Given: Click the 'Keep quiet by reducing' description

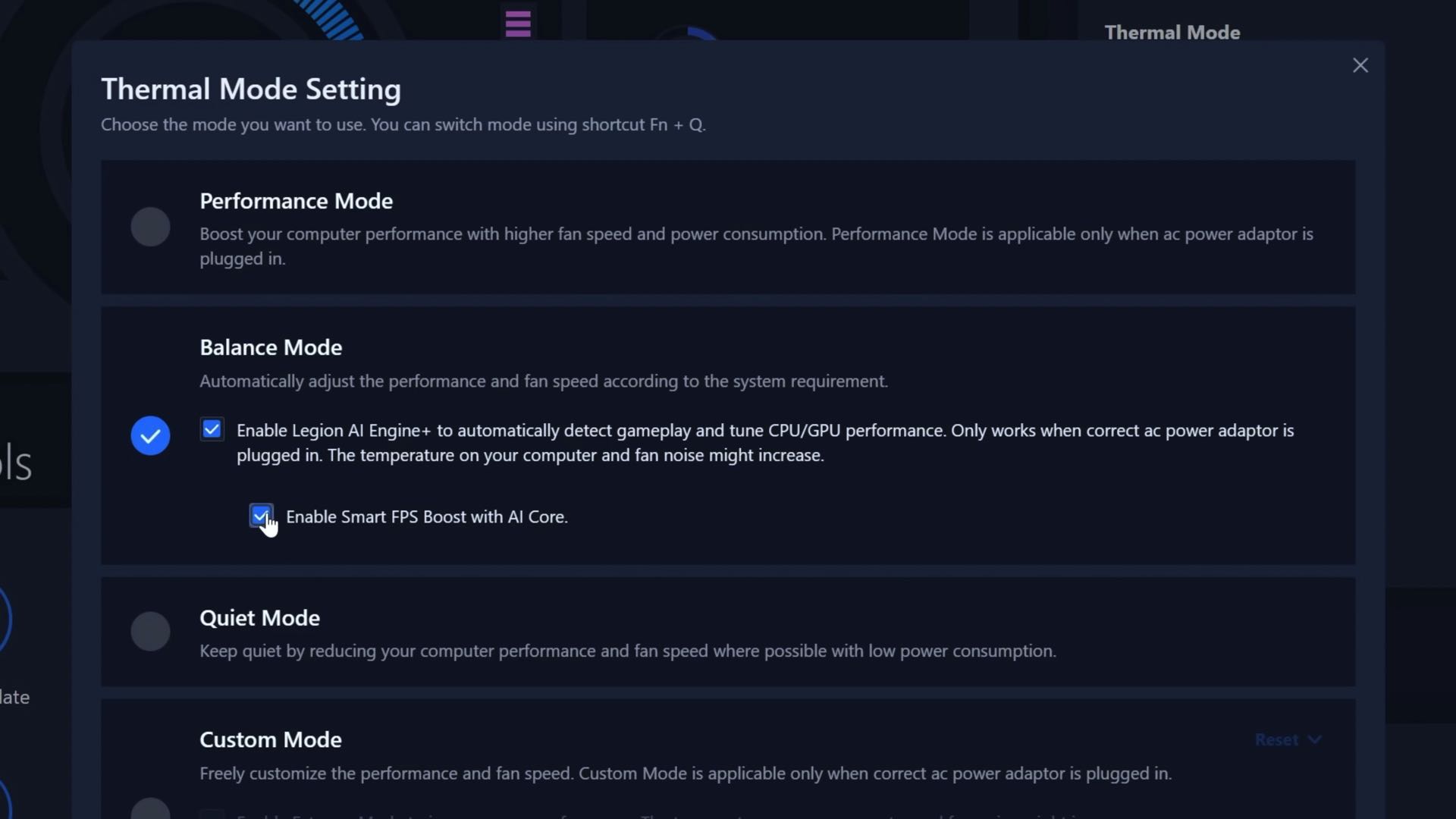Looking at the screenshot, I should (x=628, y=651).
